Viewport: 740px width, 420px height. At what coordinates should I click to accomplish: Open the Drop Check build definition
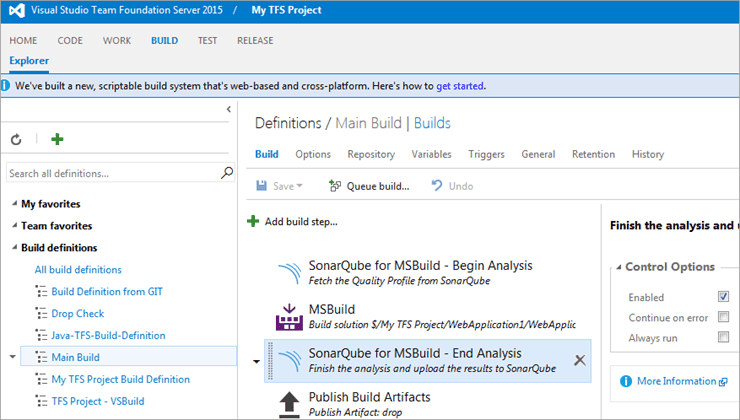click(78, 313)
